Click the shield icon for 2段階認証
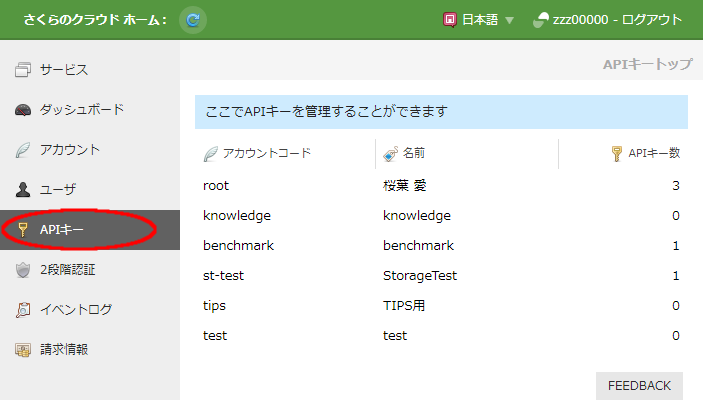Screen dimensions: 703x400 (x=24, y=270)
